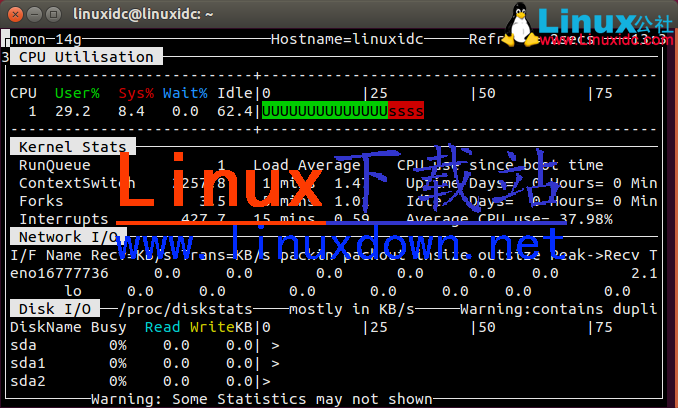Click the Wait% column header
The image size is (678, 408).
(x=185, y=93)
